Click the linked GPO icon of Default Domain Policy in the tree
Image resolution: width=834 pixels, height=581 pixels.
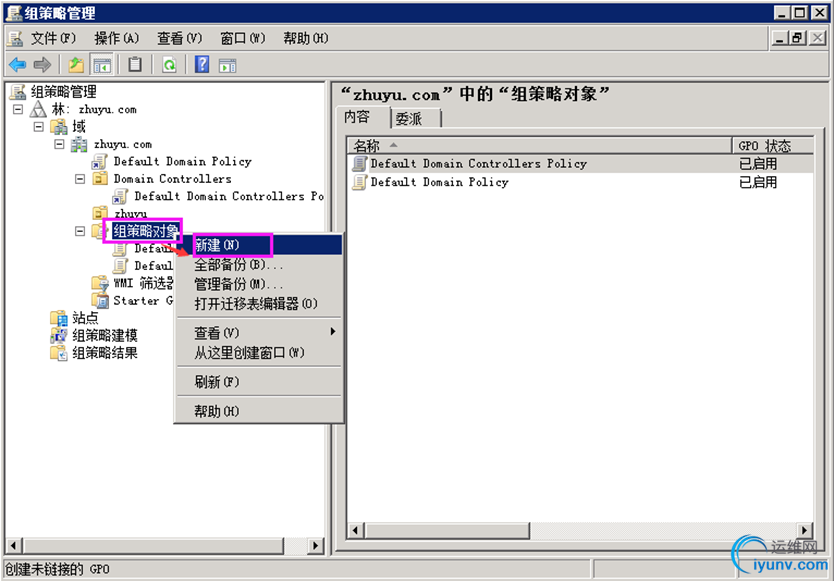[99, 161]
